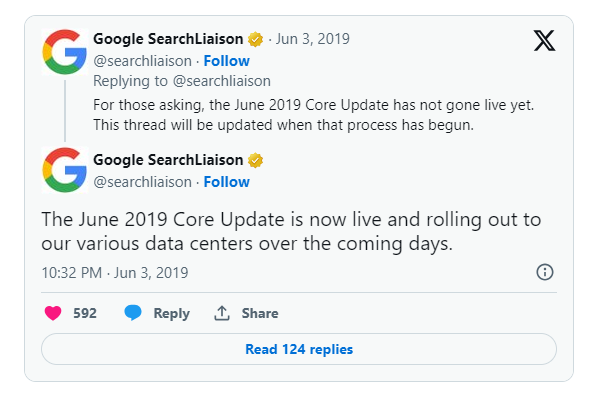
Task: Click the Reply text label
Action: click(x=171, y=314)
